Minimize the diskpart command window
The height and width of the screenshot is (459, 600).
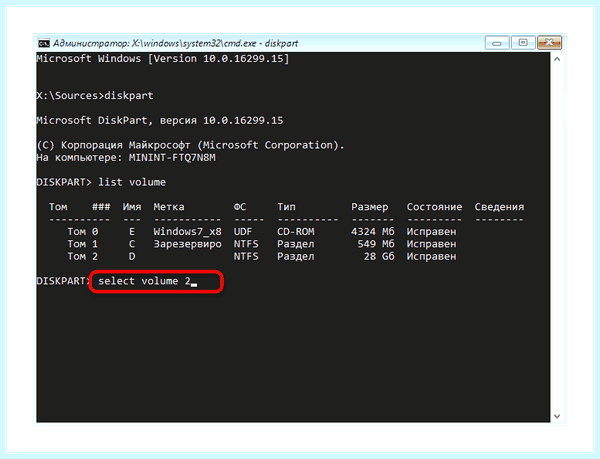(497, 43)
